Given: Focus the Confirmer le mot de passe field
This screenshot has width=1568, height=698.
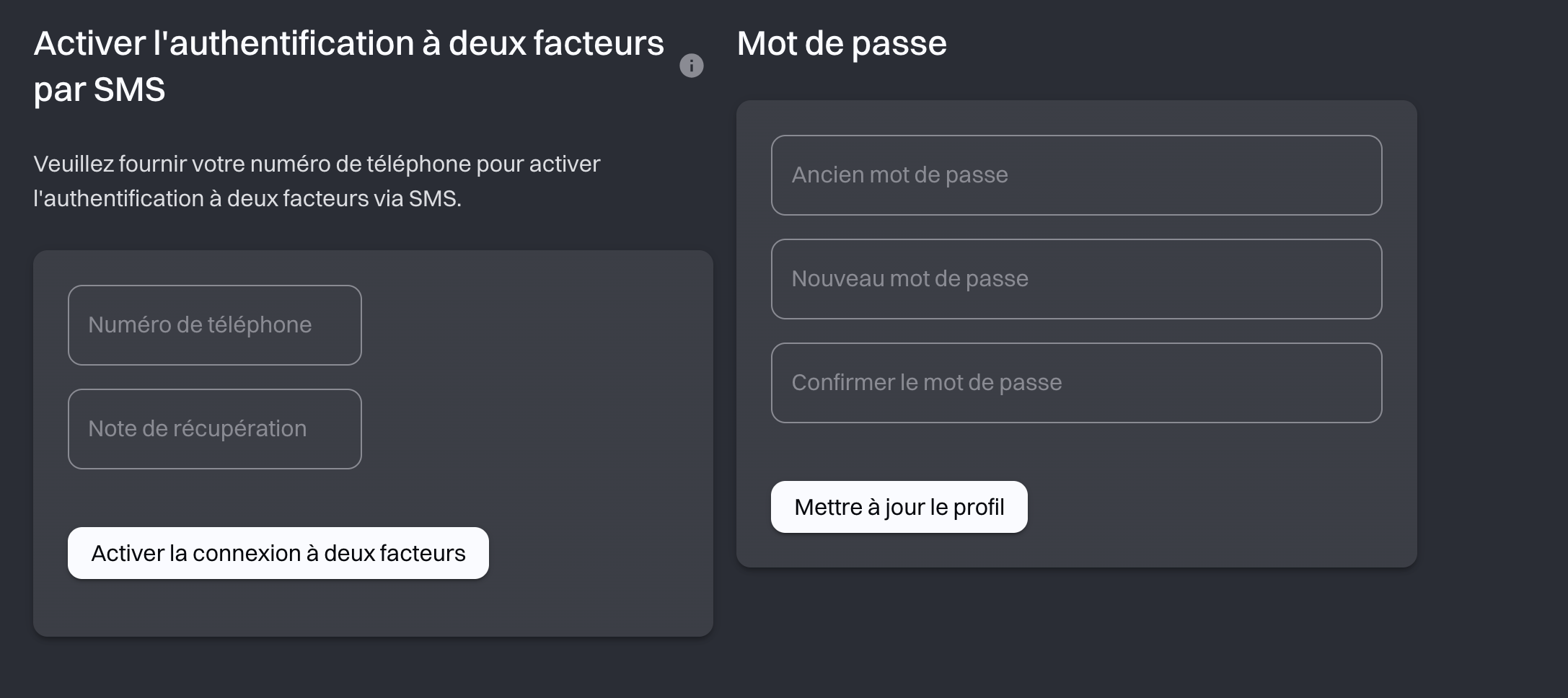Looking at the screenshot, I should [1075, 383].
